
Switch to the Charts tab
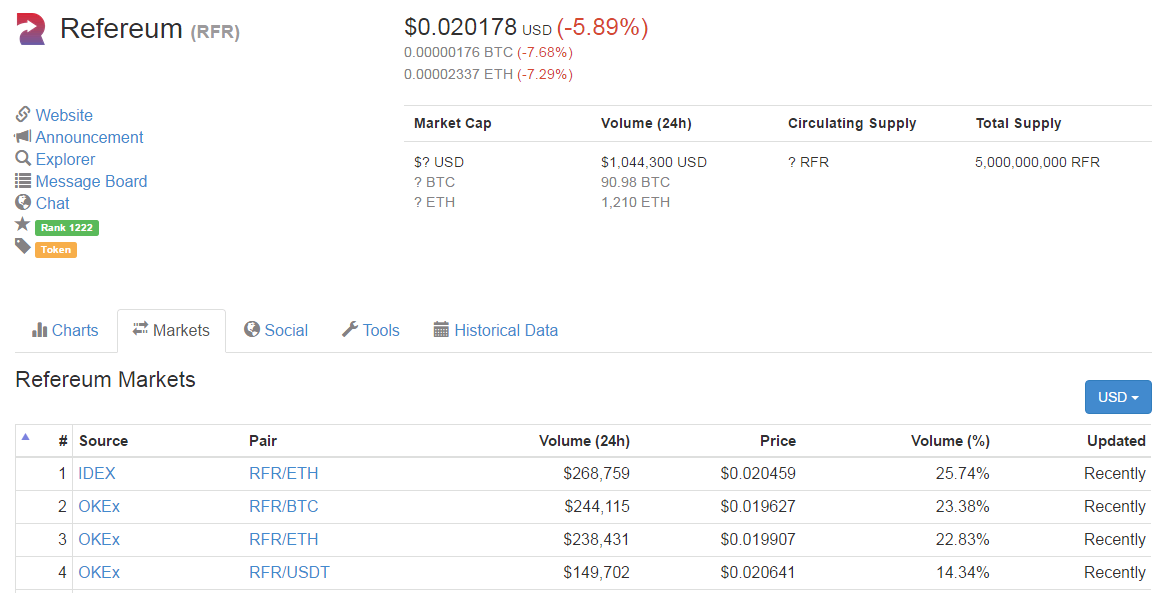(x=65, y=330)
